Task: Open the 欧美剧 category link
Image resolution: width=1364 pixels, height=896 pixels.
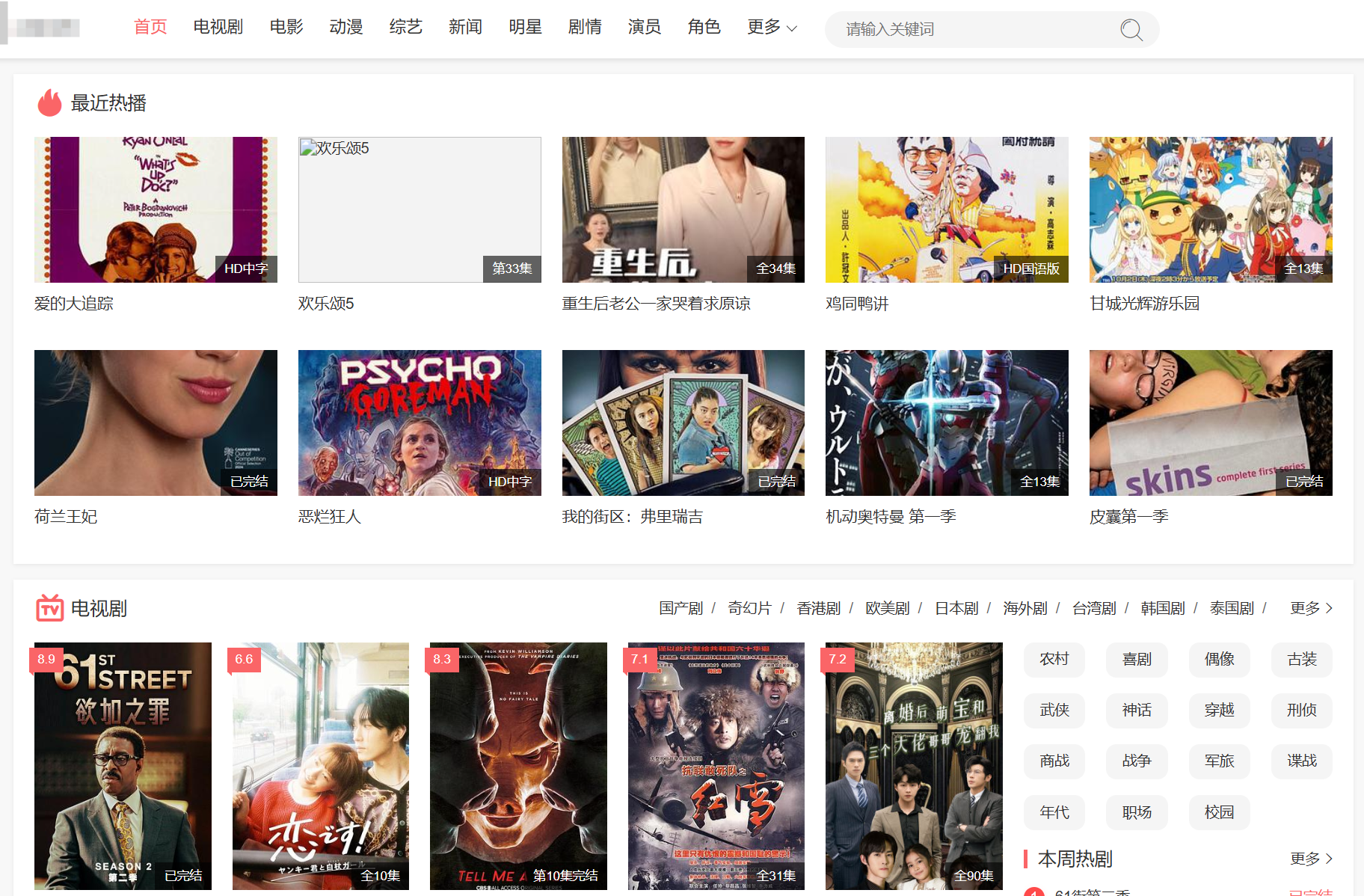Action: [x=887, y=608]
